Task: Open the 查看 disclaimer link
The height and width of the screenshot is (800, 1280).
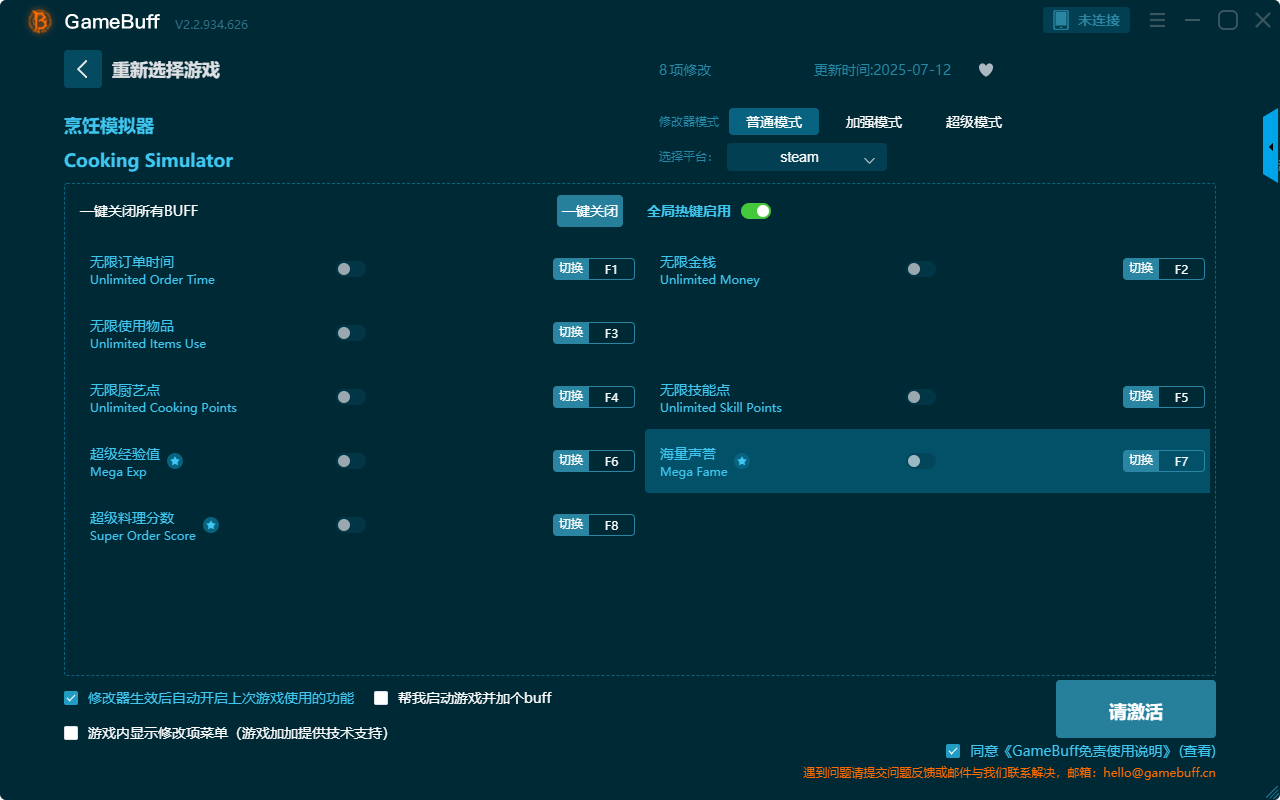Action: coord(1198,750)
